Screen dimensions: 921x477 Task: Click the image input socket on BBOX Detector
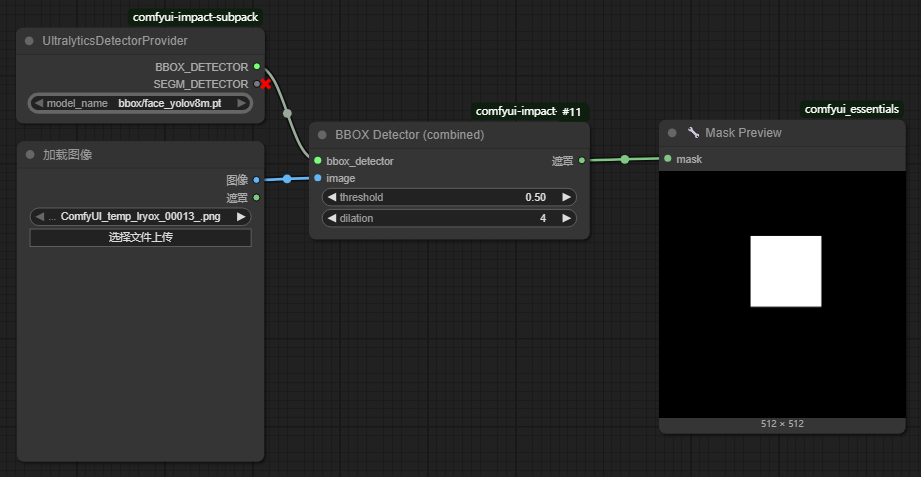(x=318, y=178)
